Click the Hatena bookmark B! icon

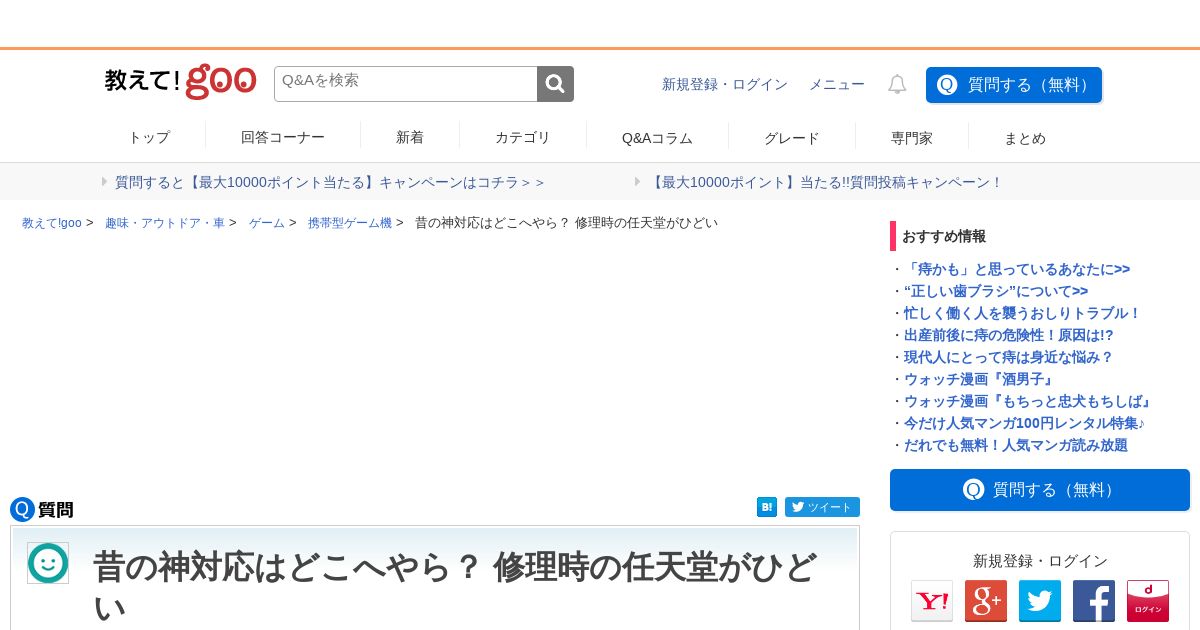click(x=767, y=507)
